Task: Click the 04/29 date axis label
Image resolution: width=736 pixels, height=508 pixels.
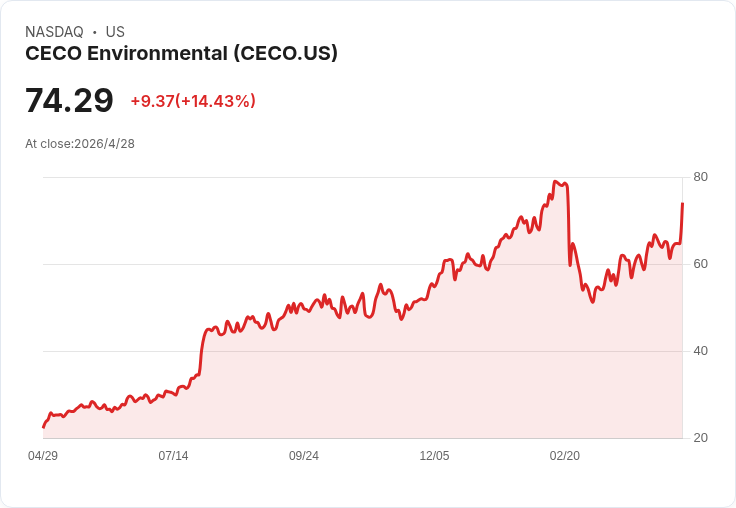Action: point(43,456)
